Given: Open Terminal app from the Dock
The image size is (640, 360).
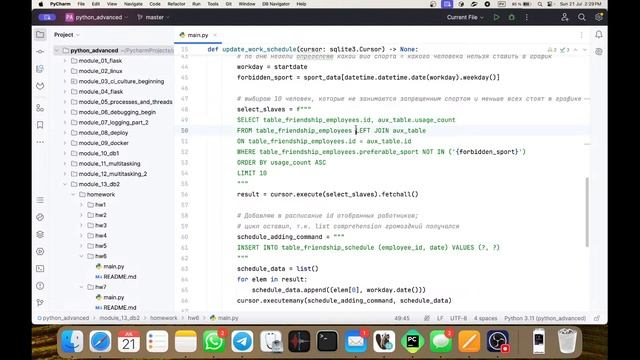Looking at the screenshot, I should [x=327, y=341].
